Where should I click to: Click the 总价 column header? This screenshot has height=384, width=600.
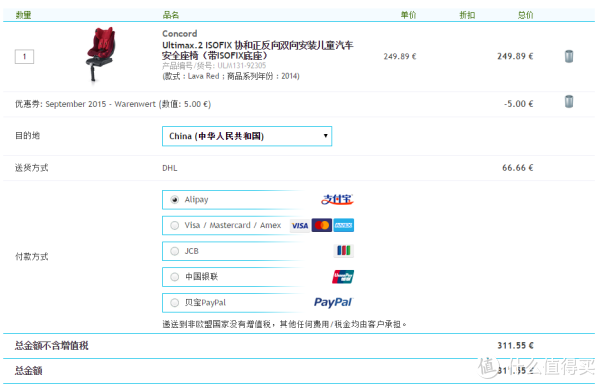coord(525,15)
